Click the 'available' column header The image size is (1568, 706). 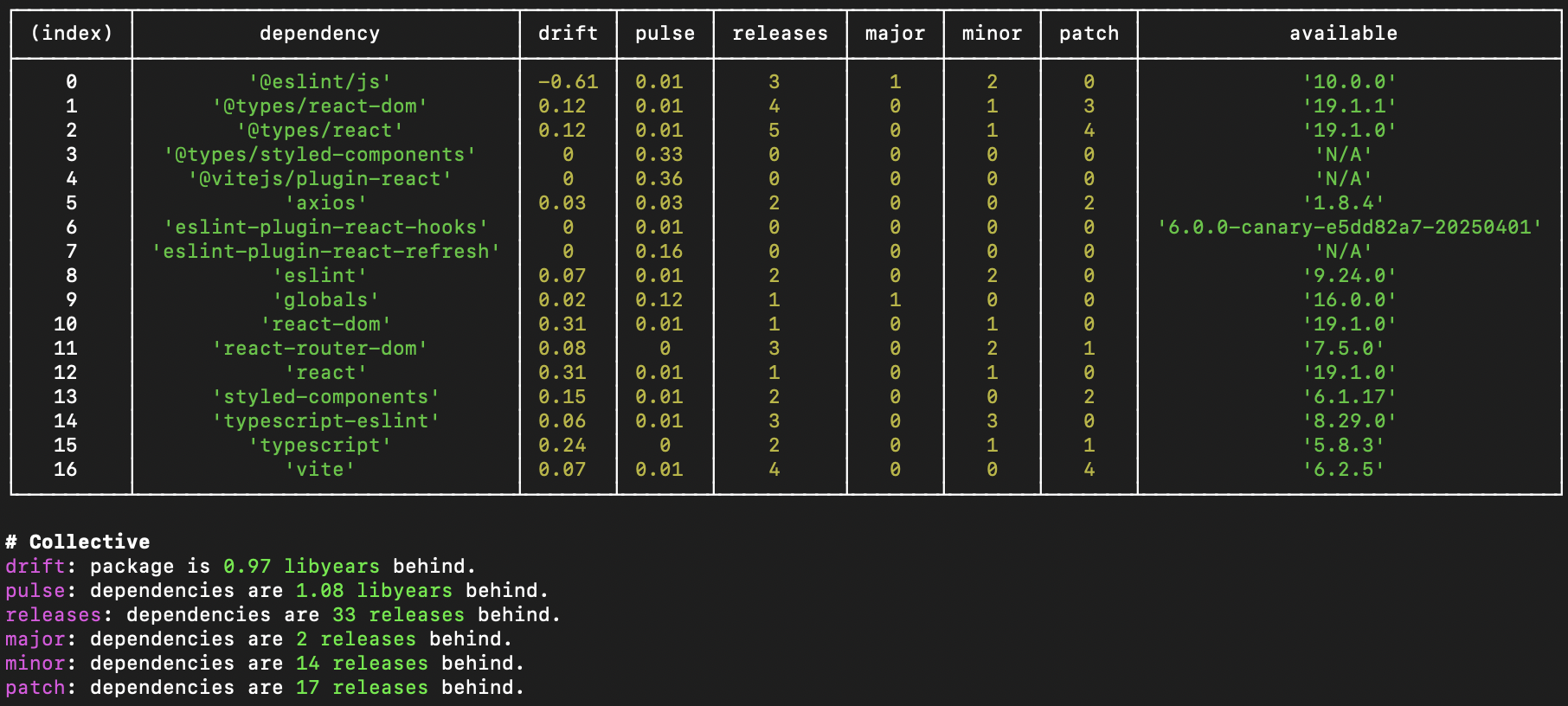click(x=1343, y=34)
